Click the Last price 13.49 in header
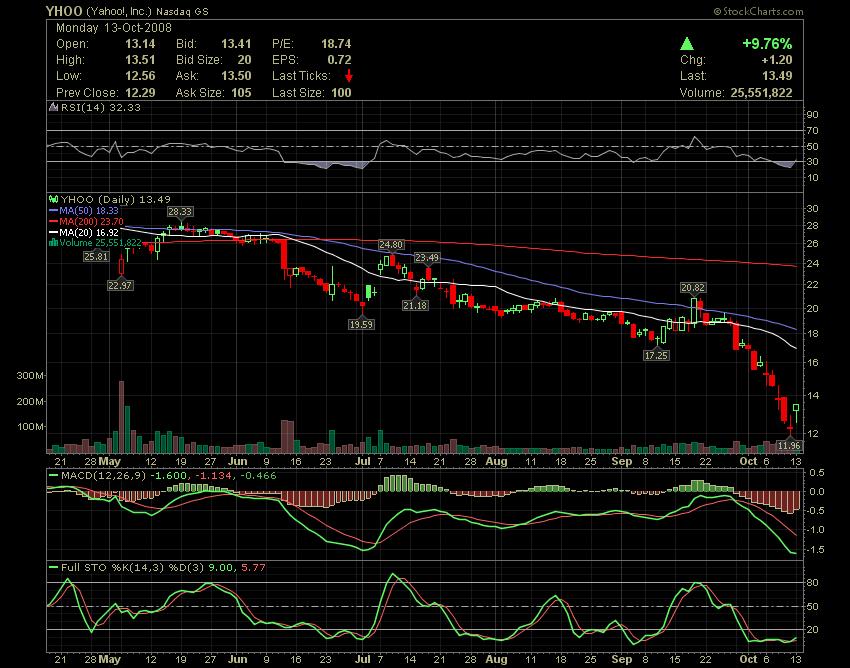 click(x=777, y=76)
